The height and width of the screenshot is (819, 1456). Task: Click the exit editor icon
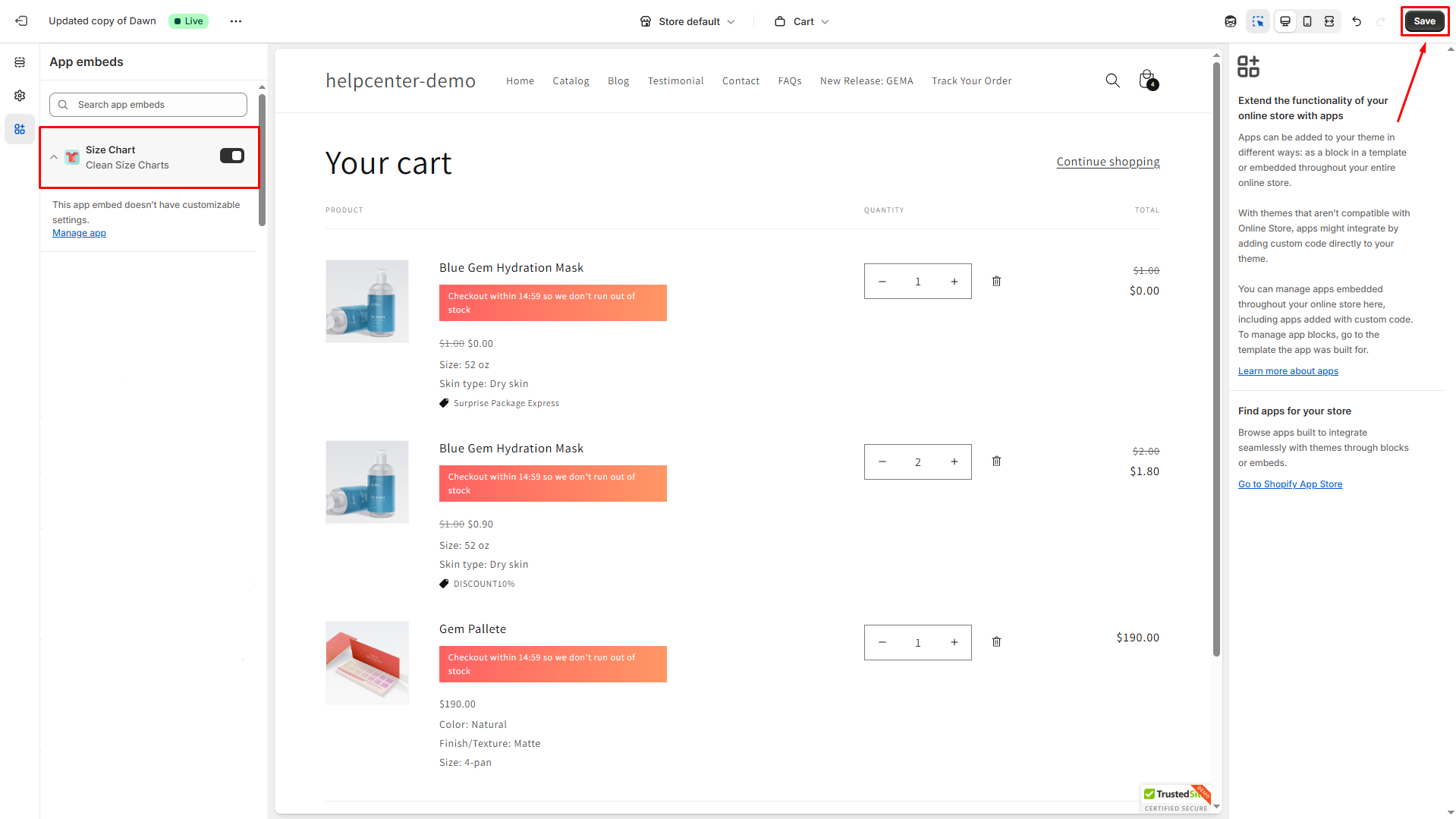click(21, 21)
